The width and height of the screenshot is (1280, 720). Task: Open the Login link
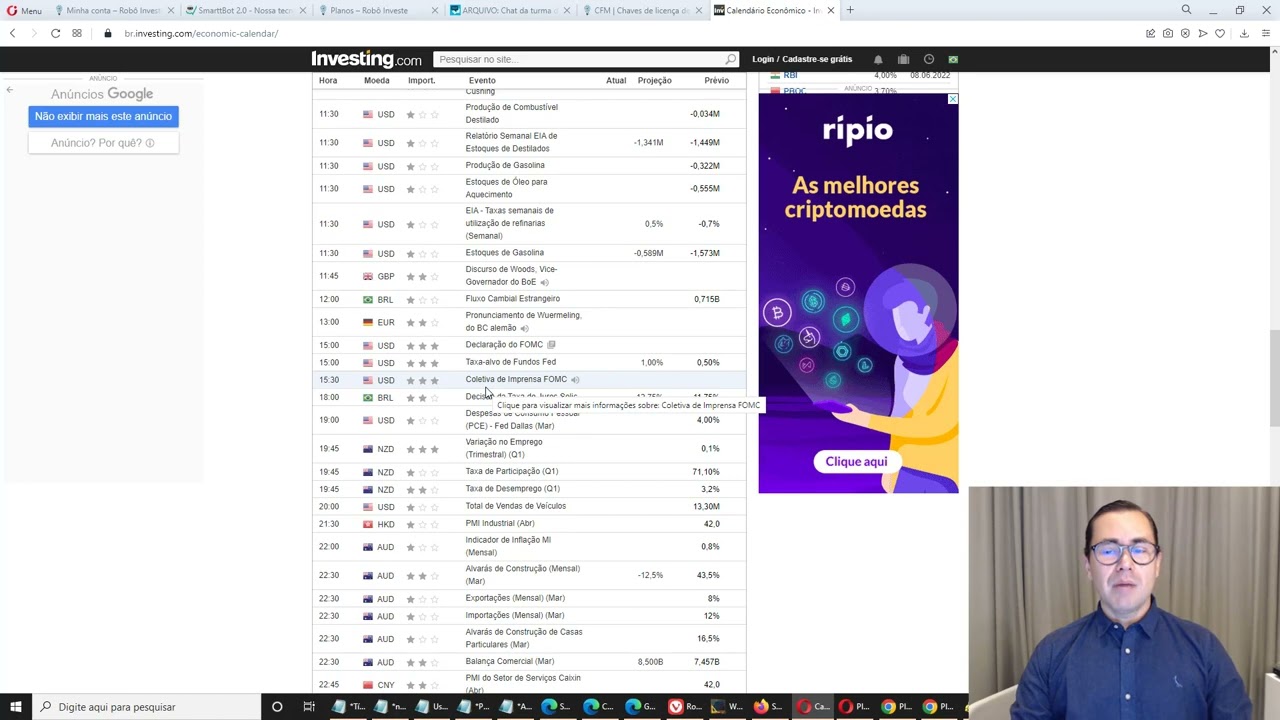763,59
